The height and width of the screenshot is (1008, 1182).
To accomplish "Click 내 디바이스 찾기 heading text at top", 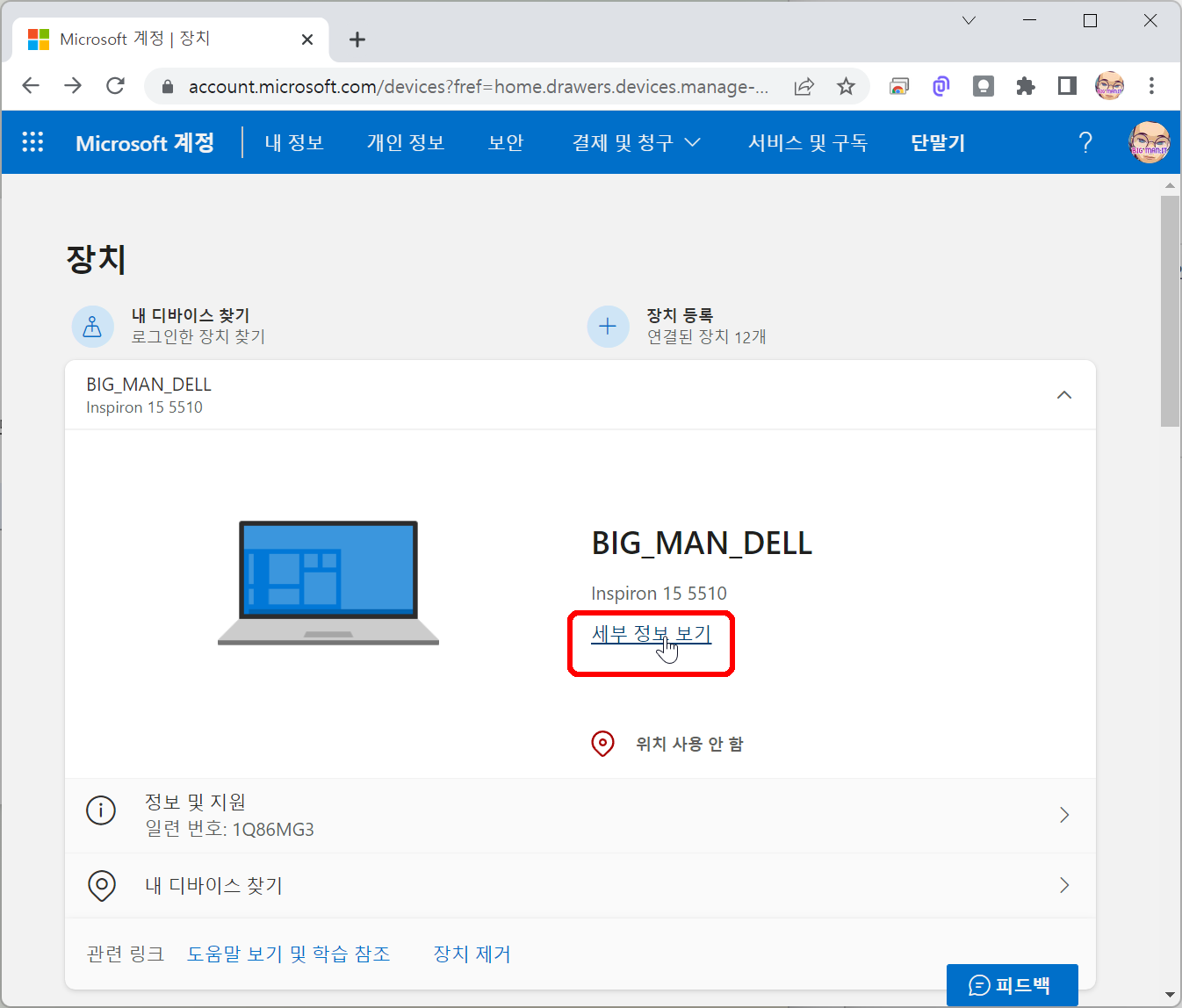I will pos(191,315).
